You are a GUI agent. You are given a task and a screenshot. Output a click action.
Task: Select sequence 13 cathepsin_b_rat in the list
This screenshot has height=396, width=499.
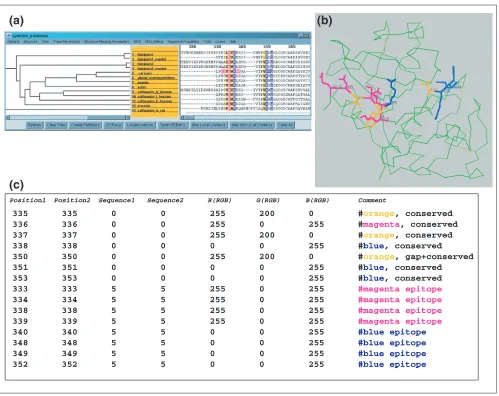point(155,110)
